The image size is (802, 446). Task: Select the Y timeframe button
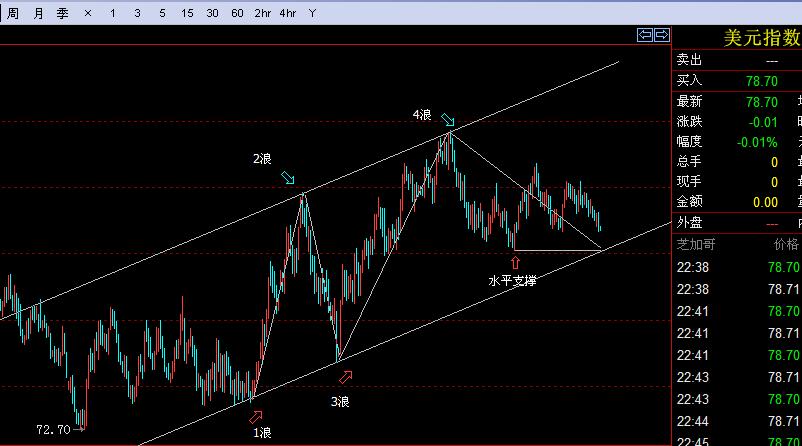(x=313, y=13)
